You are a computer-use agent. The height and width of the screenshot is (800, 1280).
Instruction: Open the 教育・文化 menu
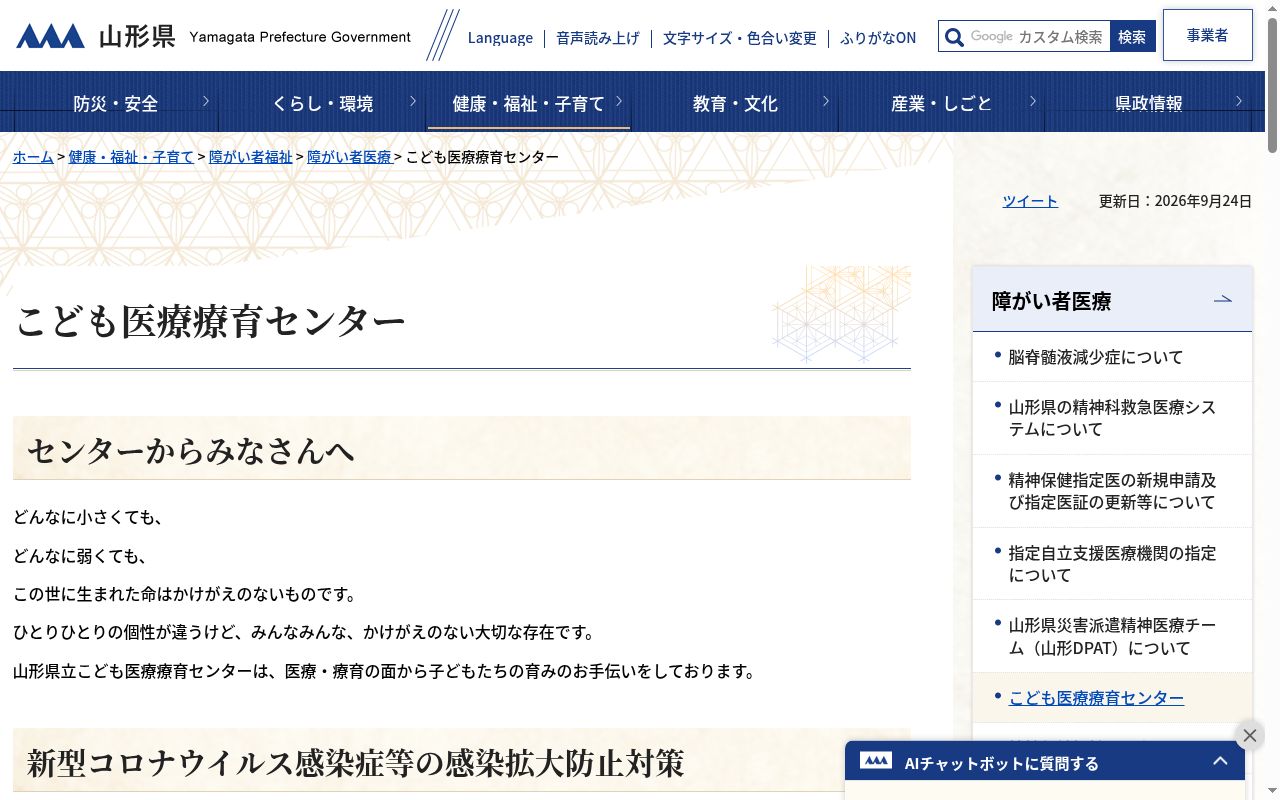point(735,103)
